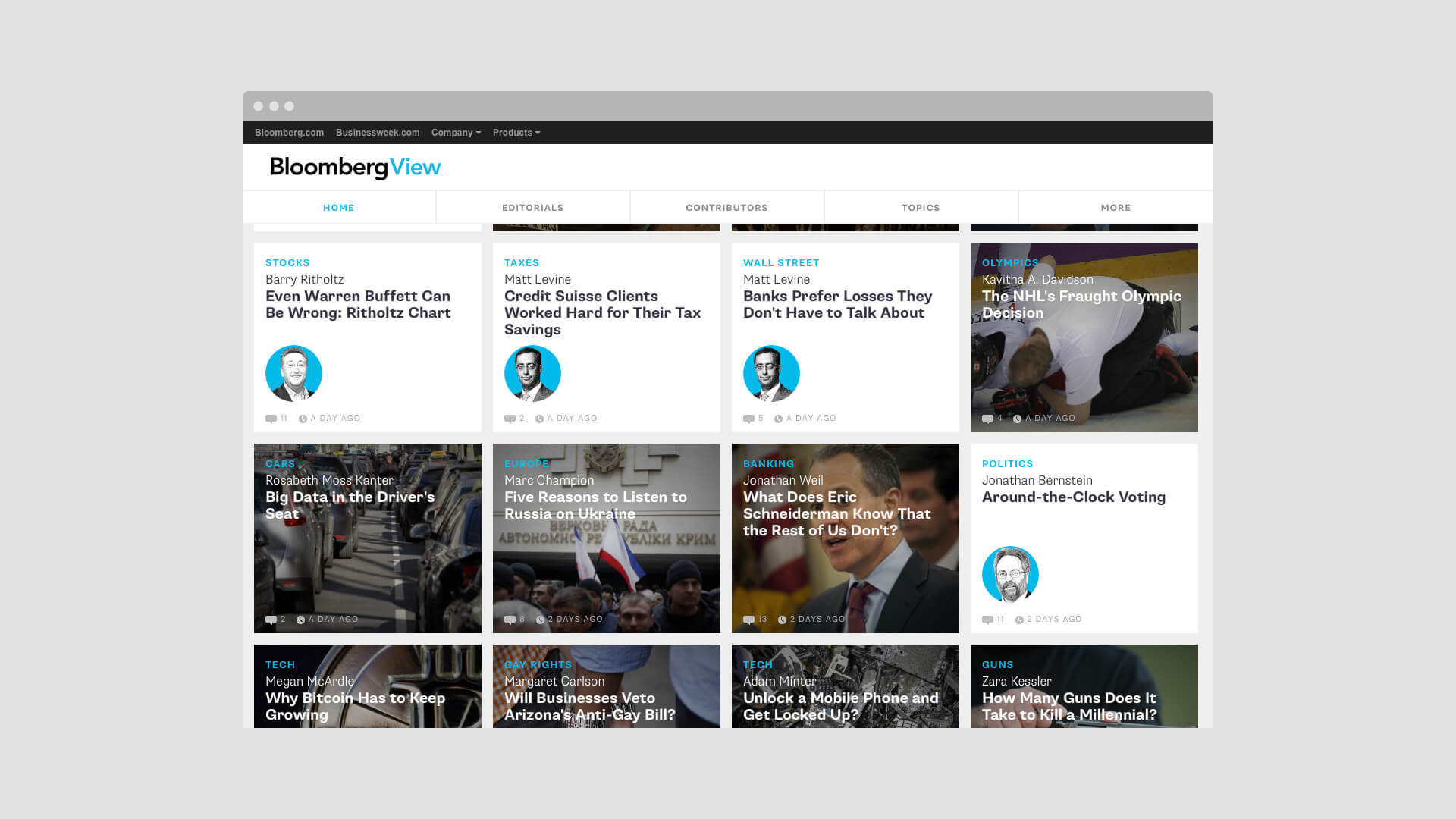Click author name Megan McArdle
1456x819 pixels.
309,682
